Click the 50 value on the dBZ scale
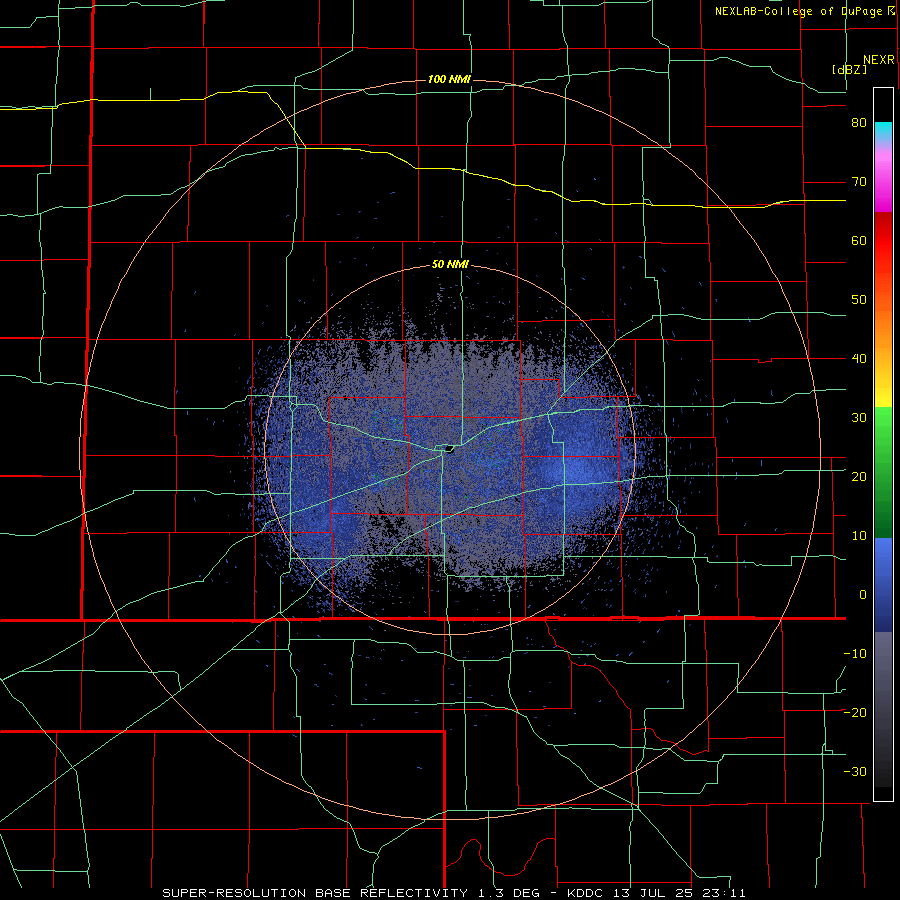This screenshot has width=900, height=900. click(x=859, y=300)
